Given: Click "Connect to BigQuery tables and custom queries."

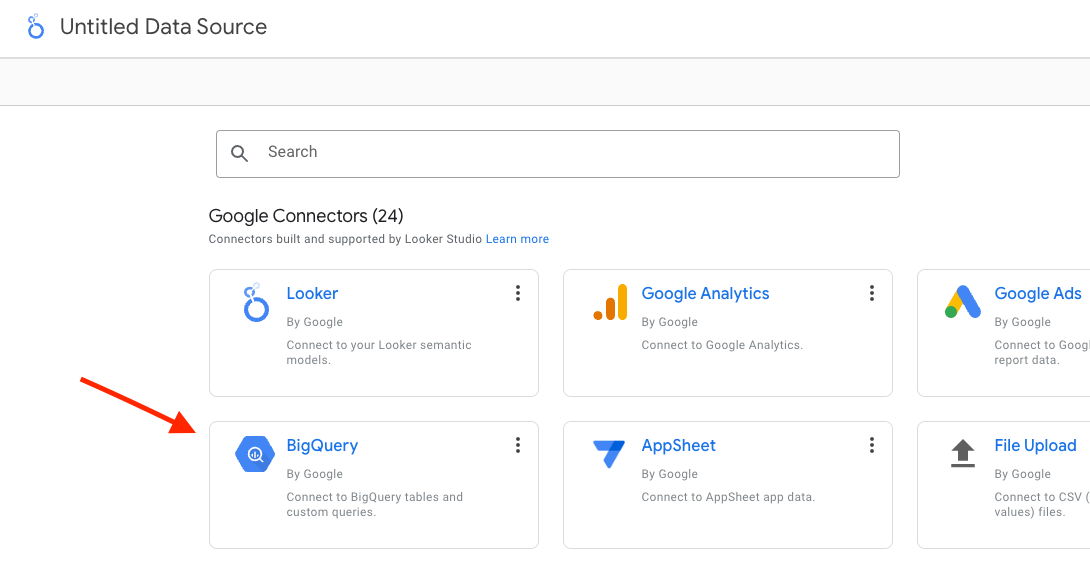Looking at the screenshot, I should point(375,505).
